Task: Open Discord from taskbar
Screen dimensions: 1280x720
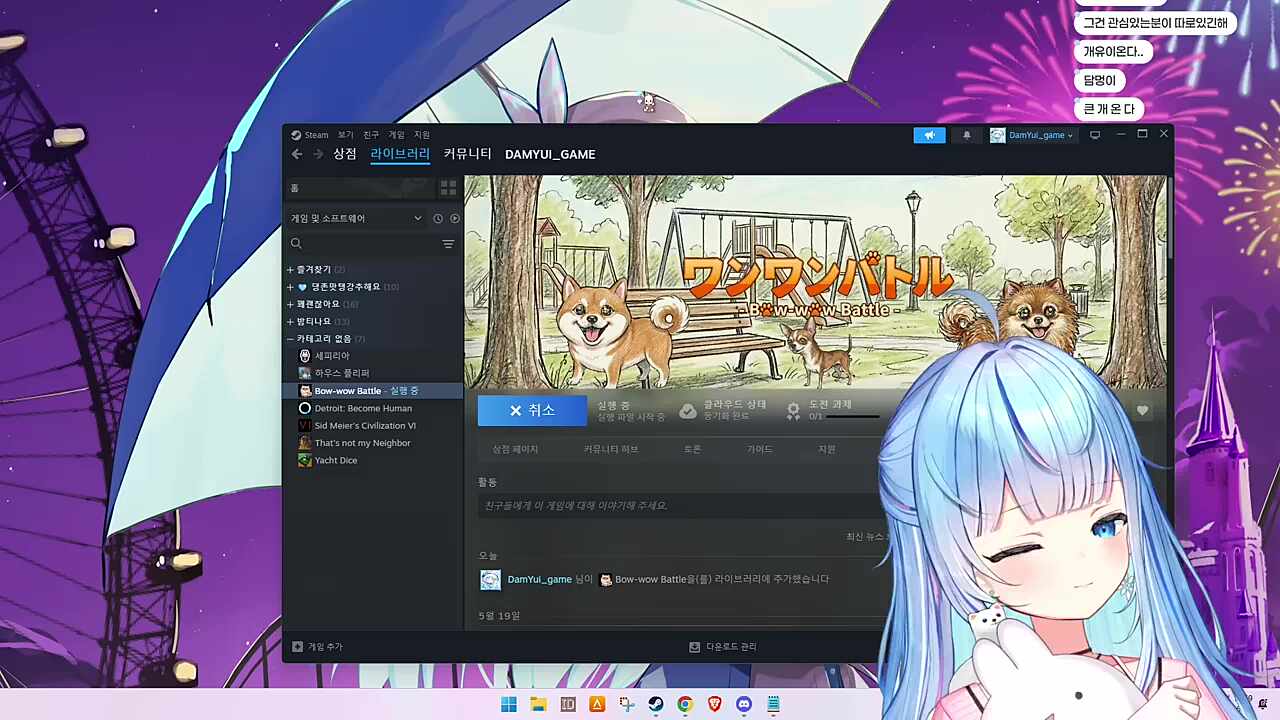Action: (744, 704)
